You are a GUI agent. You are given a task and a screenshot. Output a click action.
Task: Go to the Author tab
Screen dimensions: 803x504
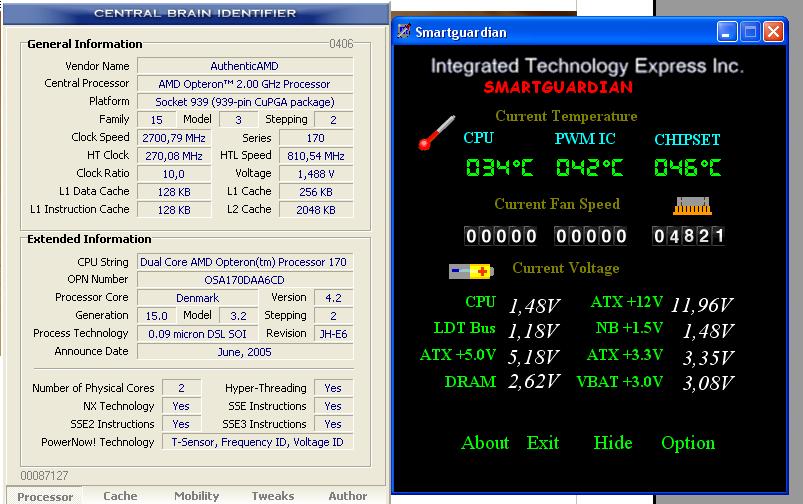click(x=348, y=496)
